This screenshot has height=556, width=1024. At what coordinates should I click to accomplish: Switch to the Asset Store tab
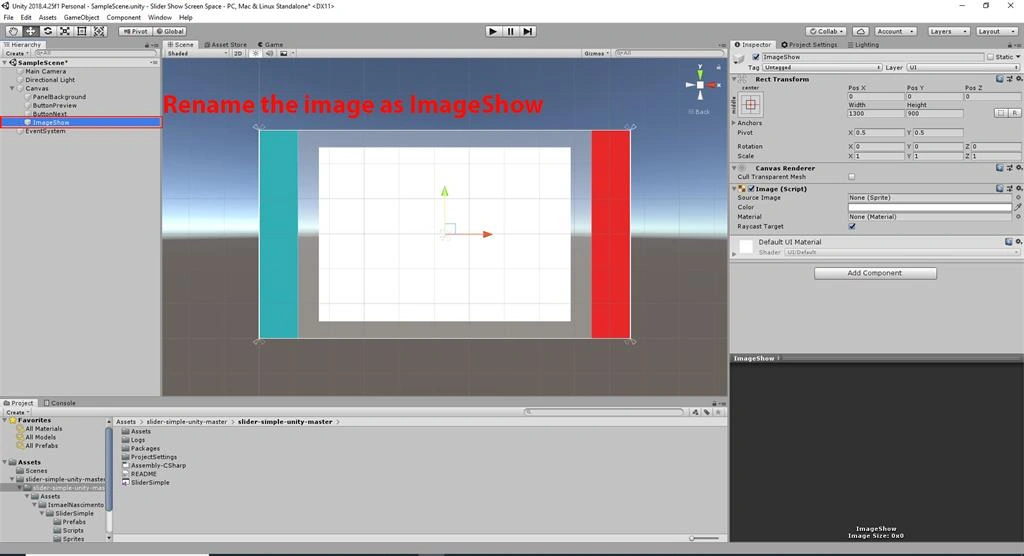[226, 44]
